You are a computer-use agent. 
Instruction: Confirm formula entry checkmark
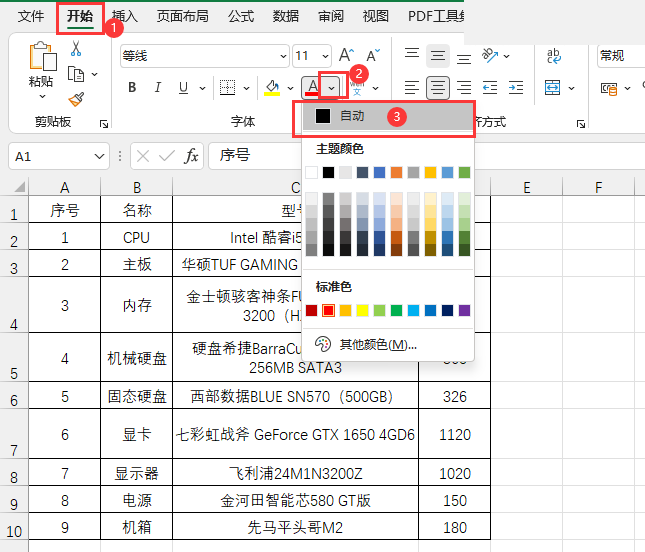[167, 156]
